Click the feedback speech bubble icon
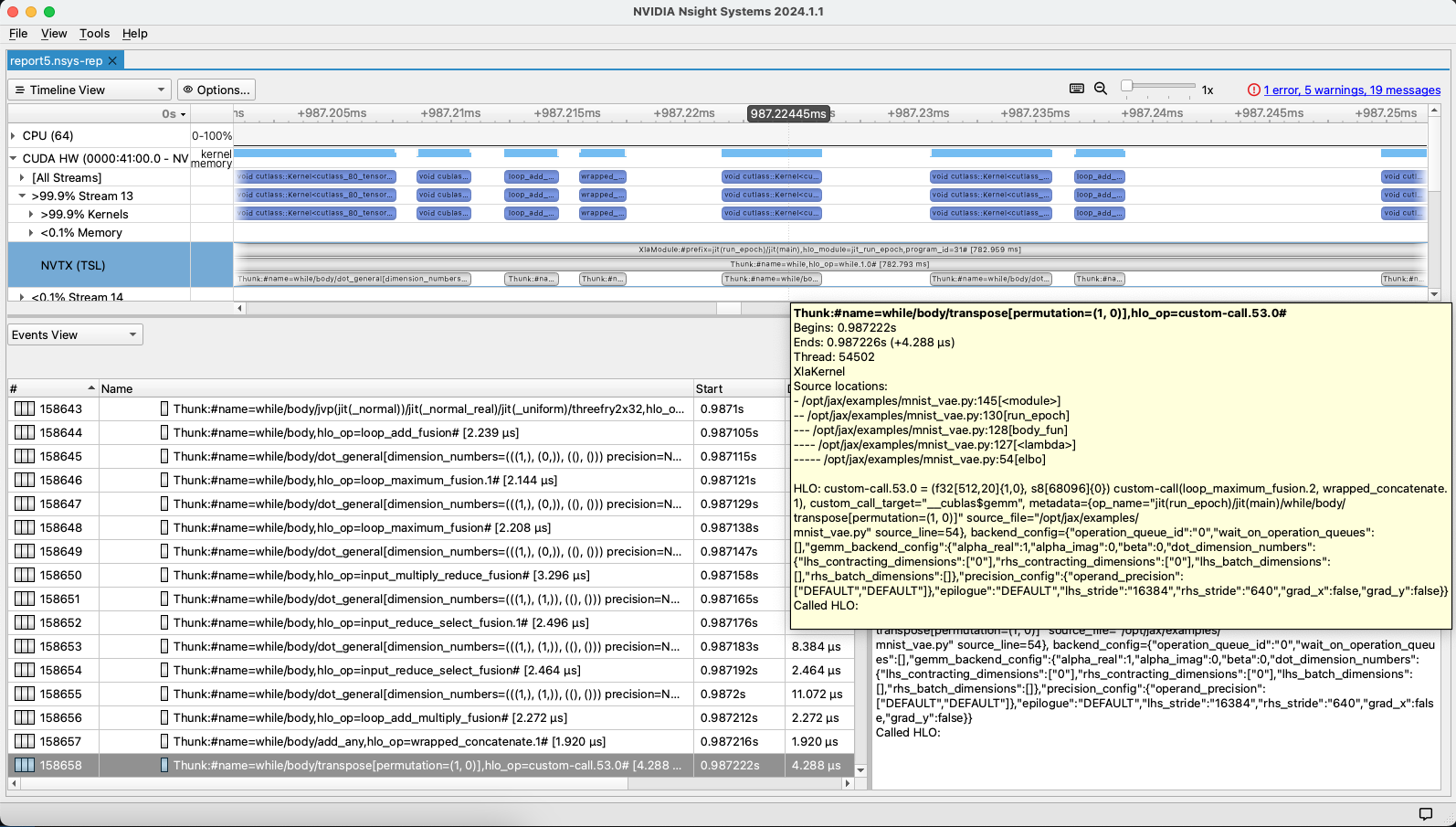This screenshot has height=827, width=1456. click(x=1425, y=813)
